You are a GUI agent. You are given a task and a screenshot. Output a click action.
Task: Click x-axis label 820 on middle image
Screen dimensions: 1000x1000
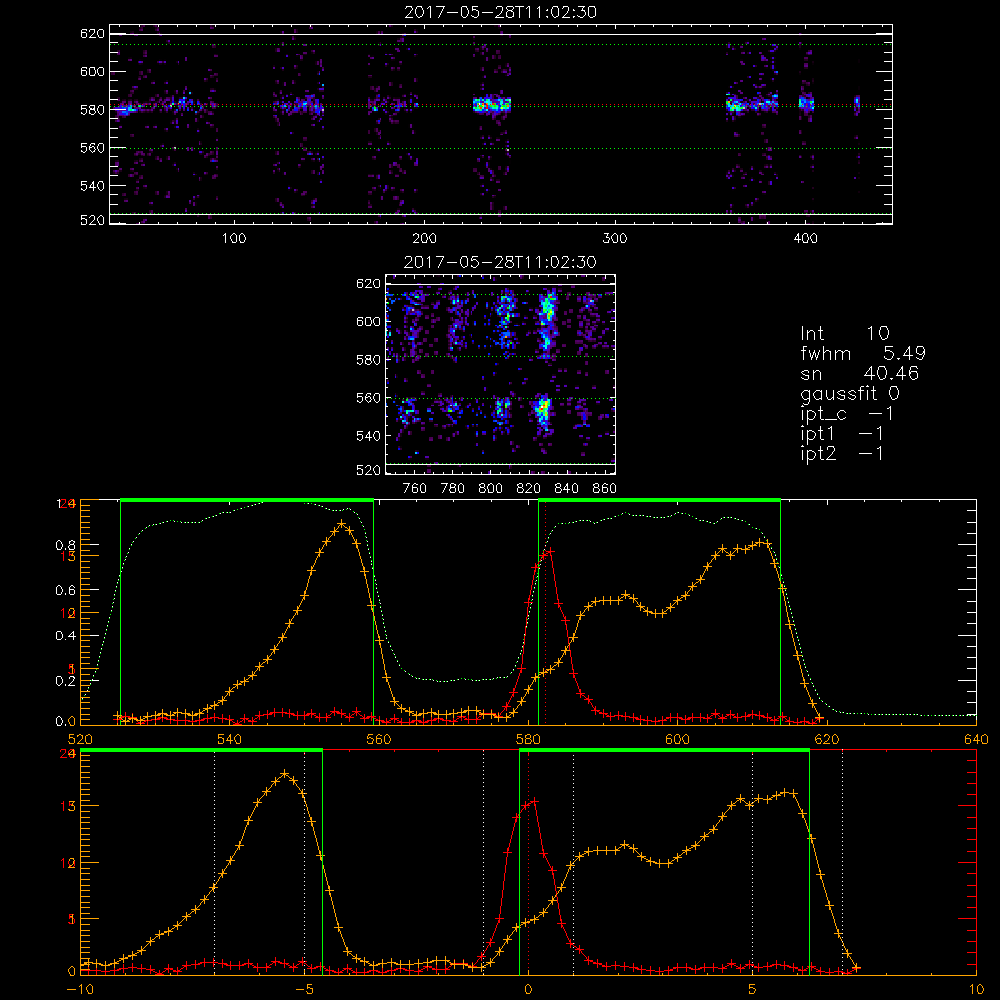[x=529, y=489]
